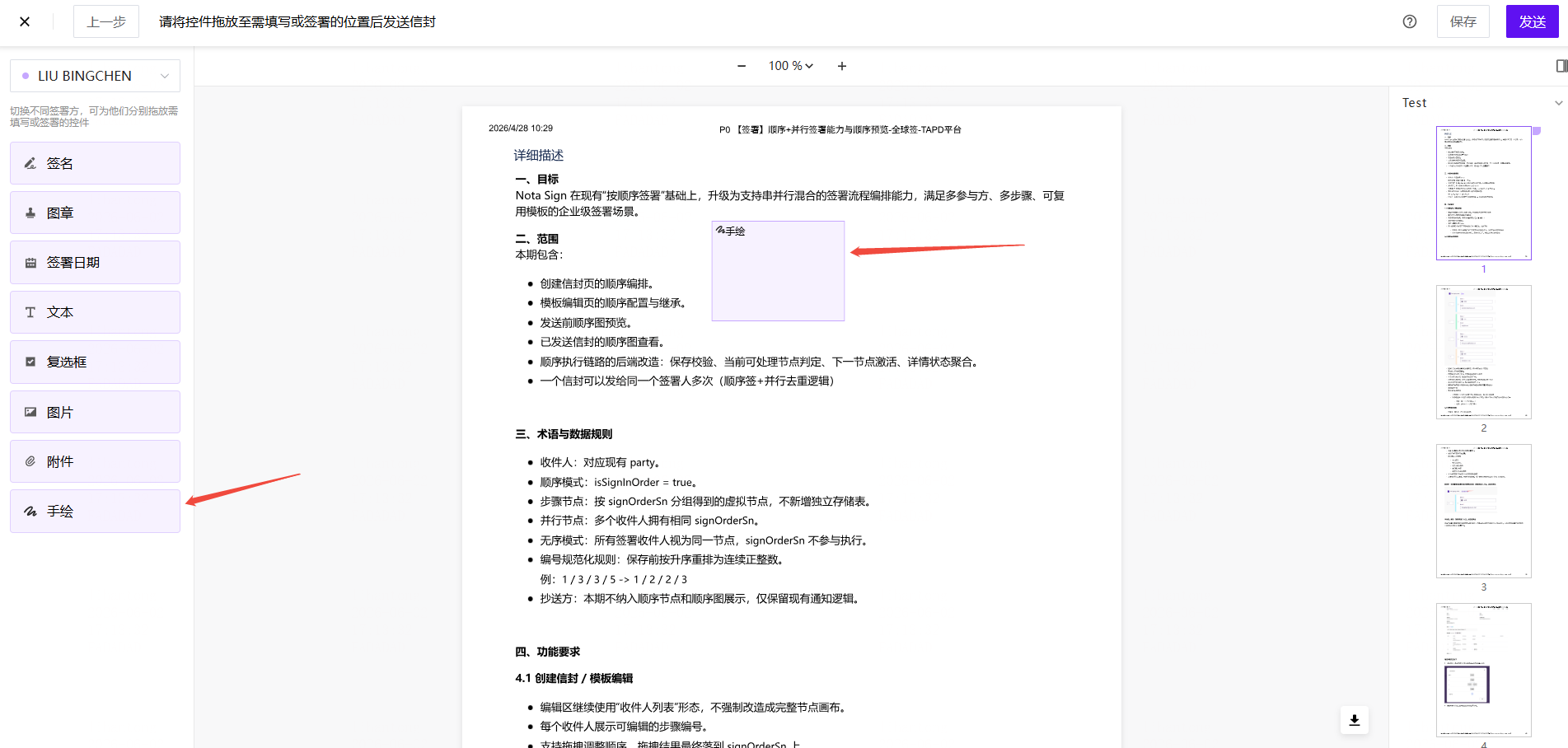
Task: Open page 1 thumbnail
Action: [x=1483, y=193]
